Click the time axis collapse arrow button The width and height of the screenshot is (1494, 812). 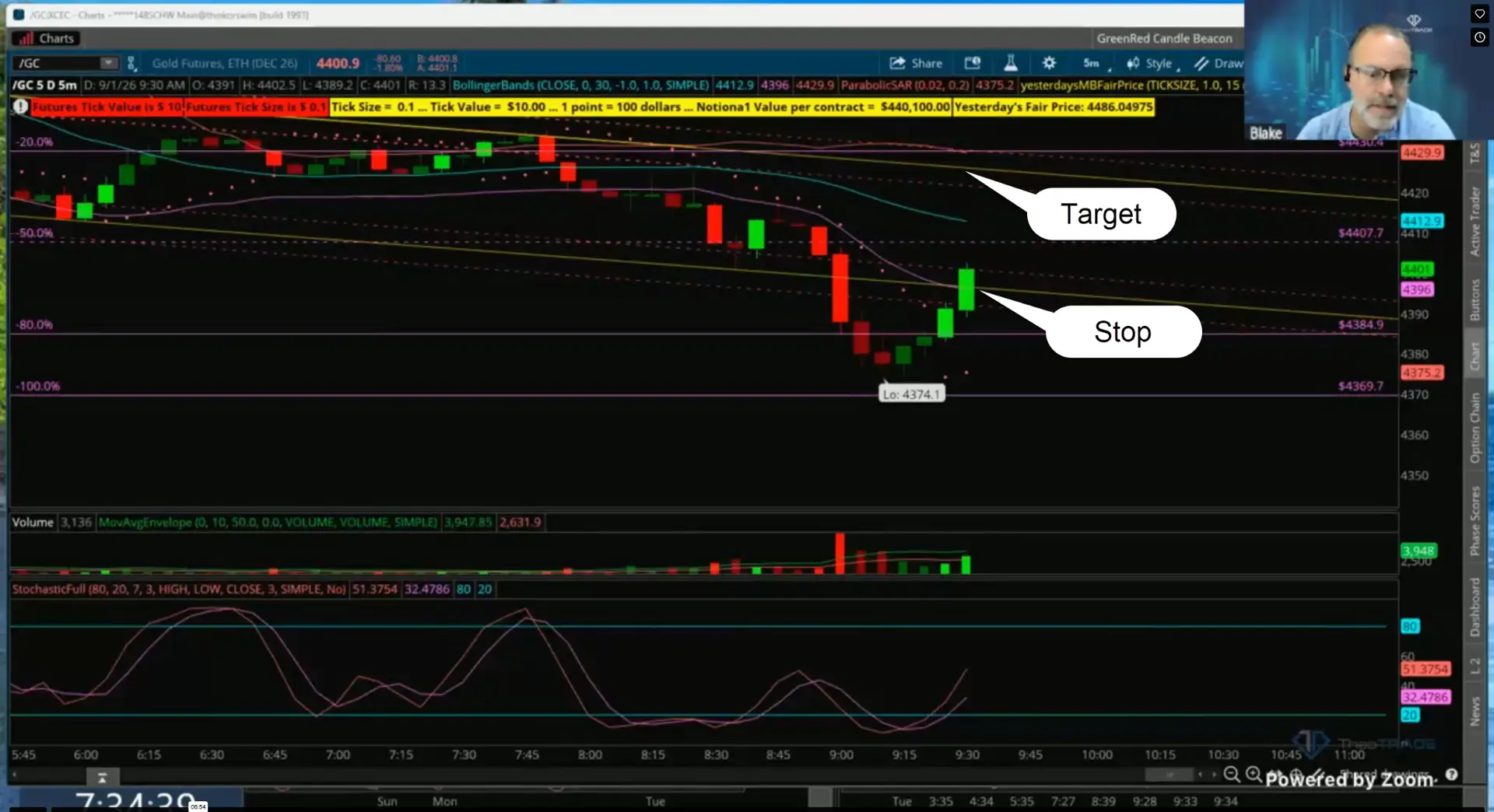coord(102,776)
